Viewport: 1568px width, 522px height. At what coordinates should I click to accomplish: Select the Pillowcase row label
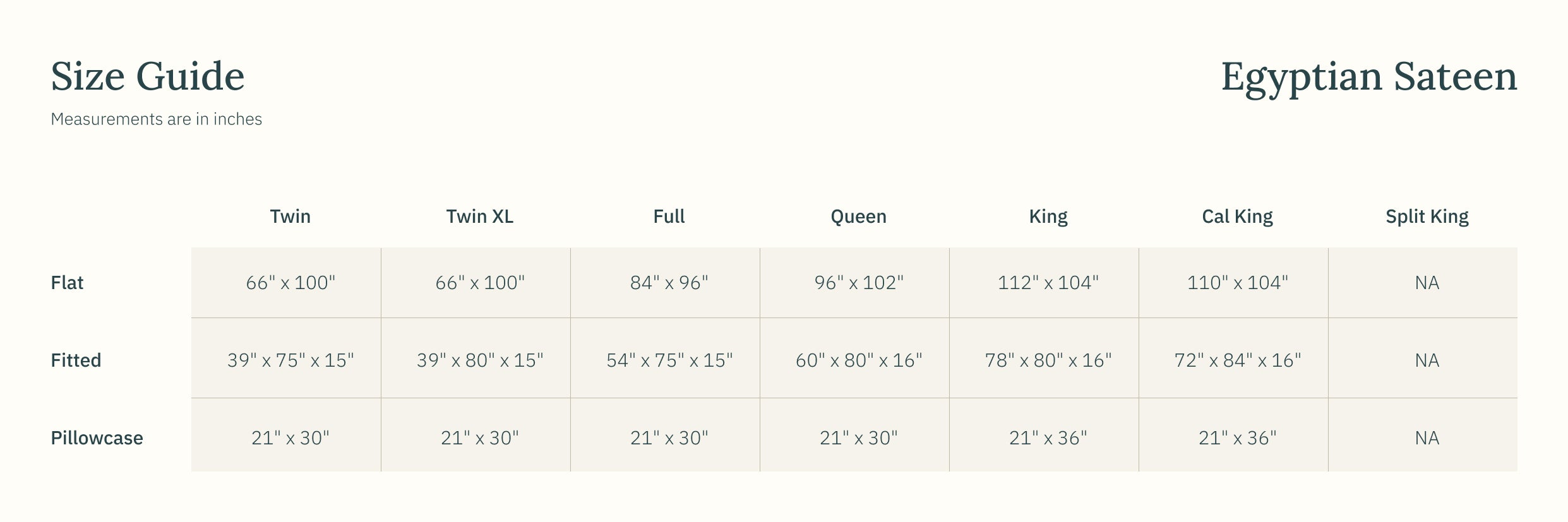[97, 438]
